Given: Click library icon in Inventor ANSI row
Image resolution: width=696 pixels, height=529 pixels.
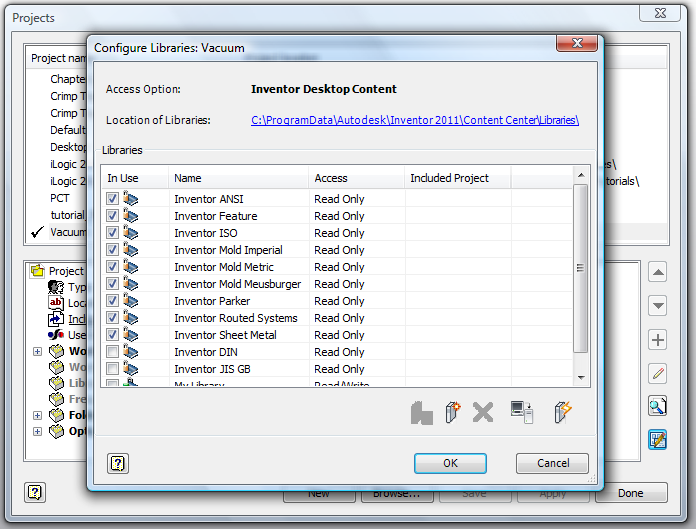Looking at the screenshot, I should coord(130,198).
